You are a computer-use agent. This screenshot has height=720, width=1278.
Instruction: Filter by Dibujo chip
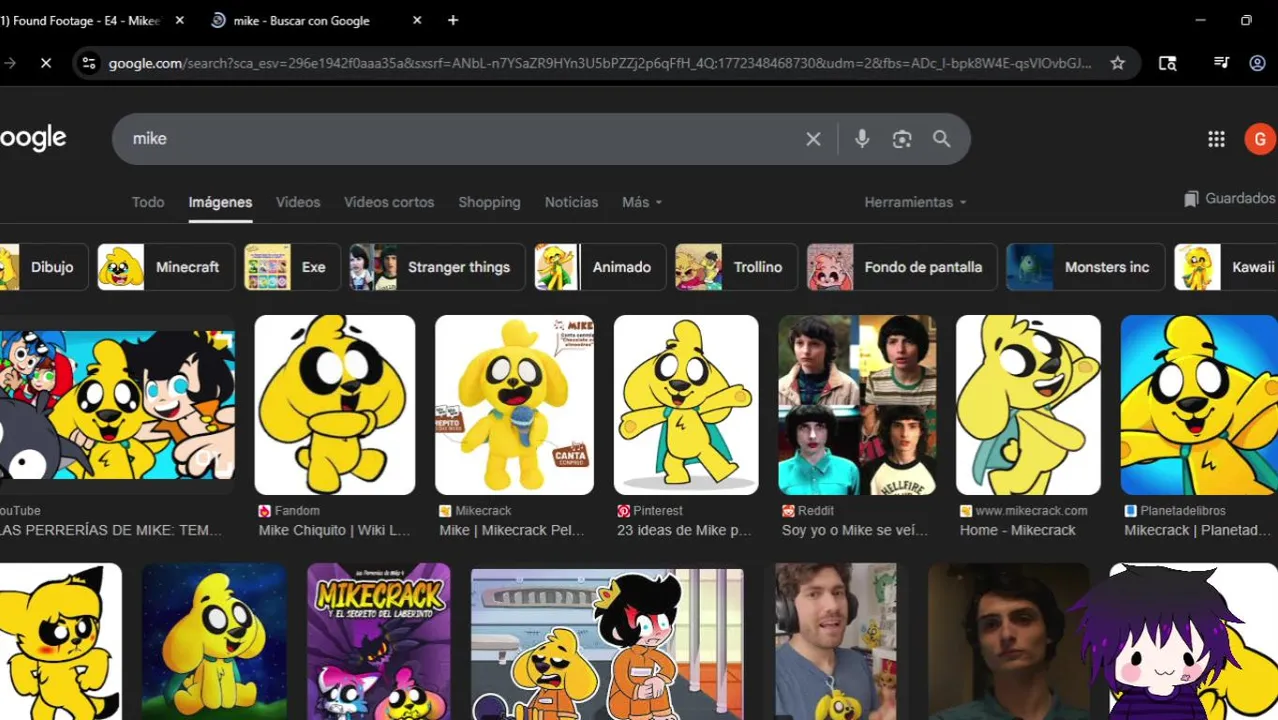[x=42, y=267]
